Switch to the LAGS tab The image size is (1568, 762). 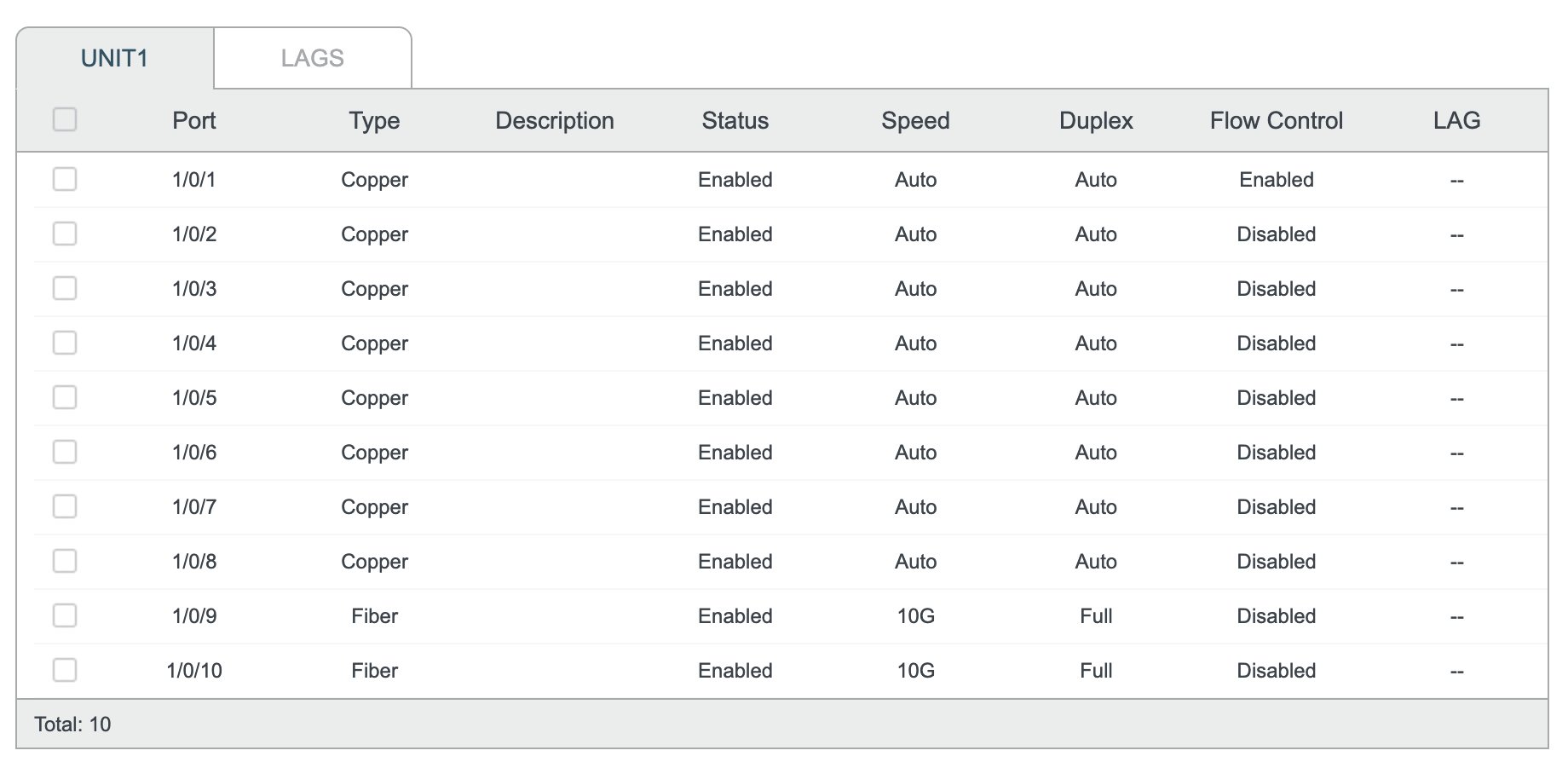point(312,58)
